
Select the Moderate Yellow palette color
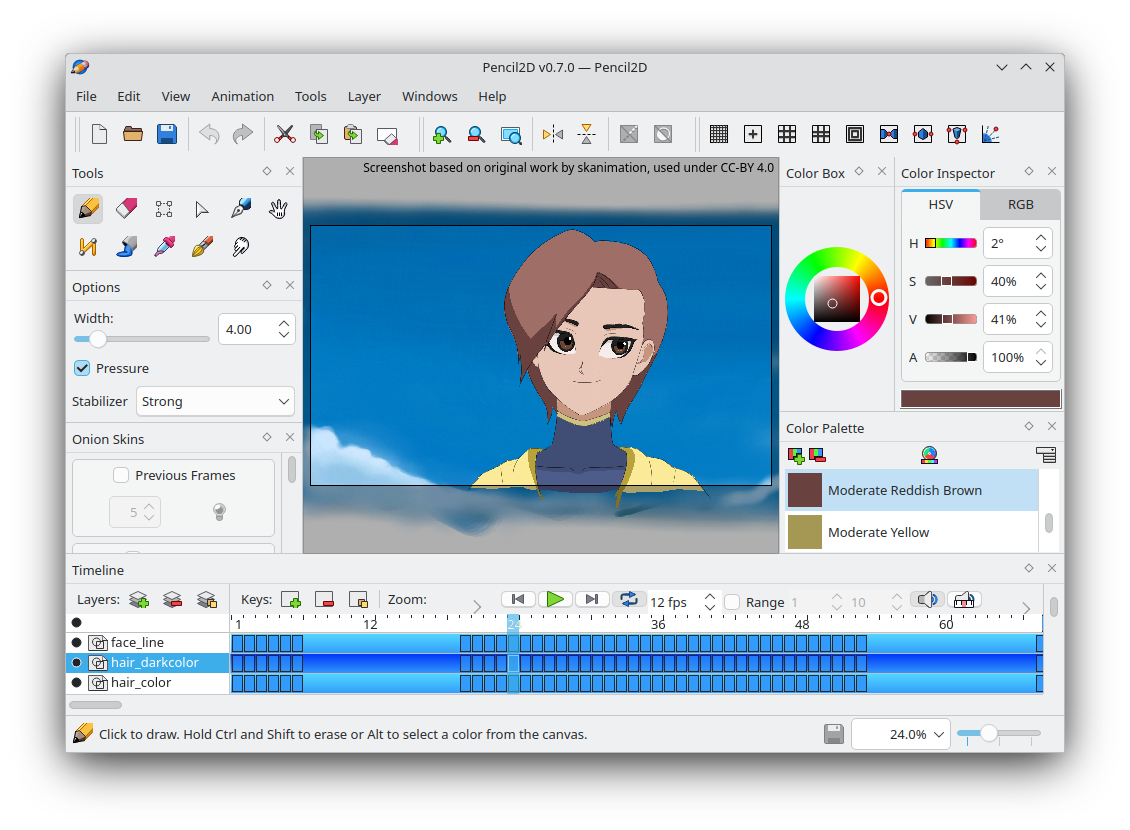coord(878,532)
